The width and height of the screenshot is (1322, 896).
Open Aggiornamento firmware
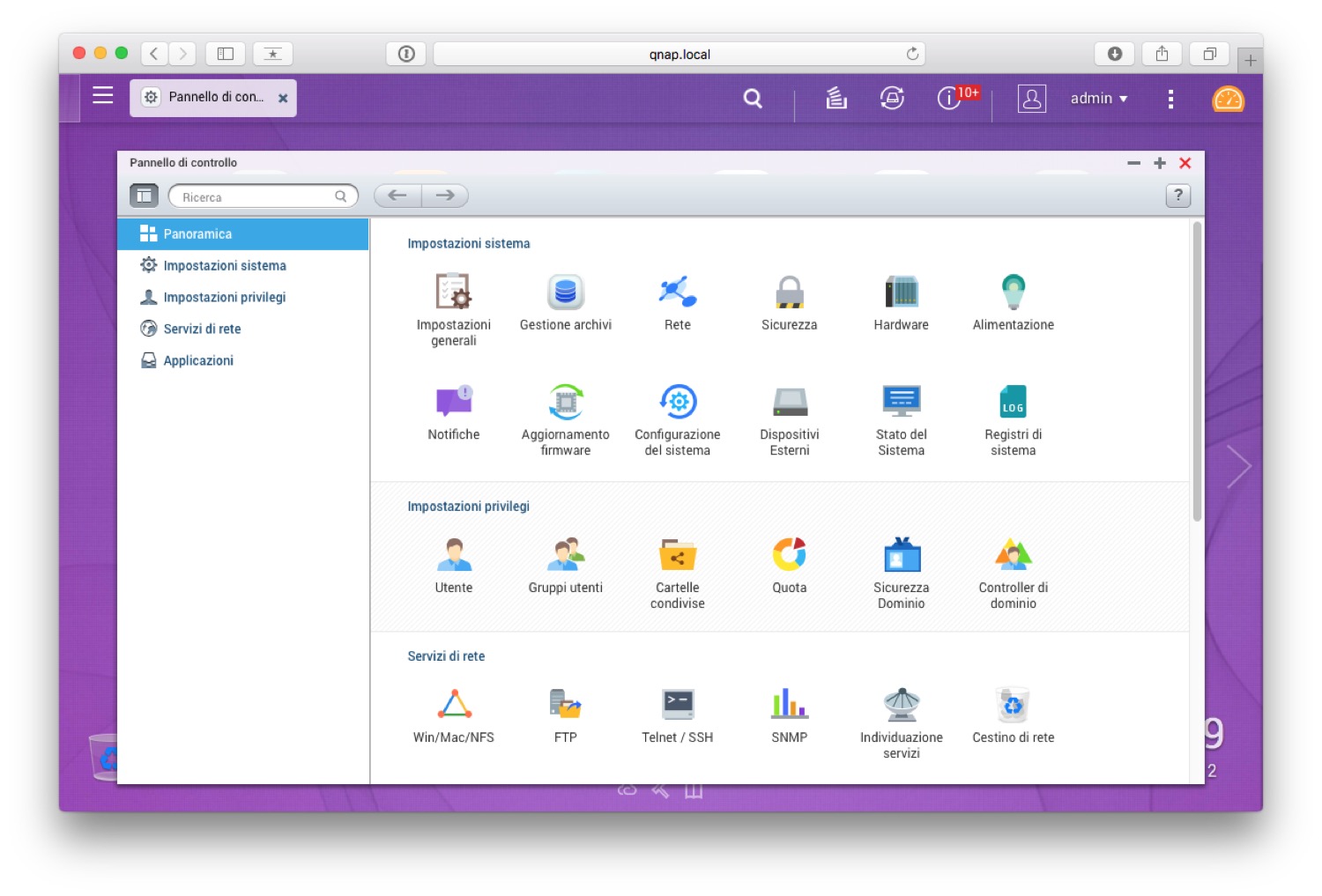pos(566,419)
